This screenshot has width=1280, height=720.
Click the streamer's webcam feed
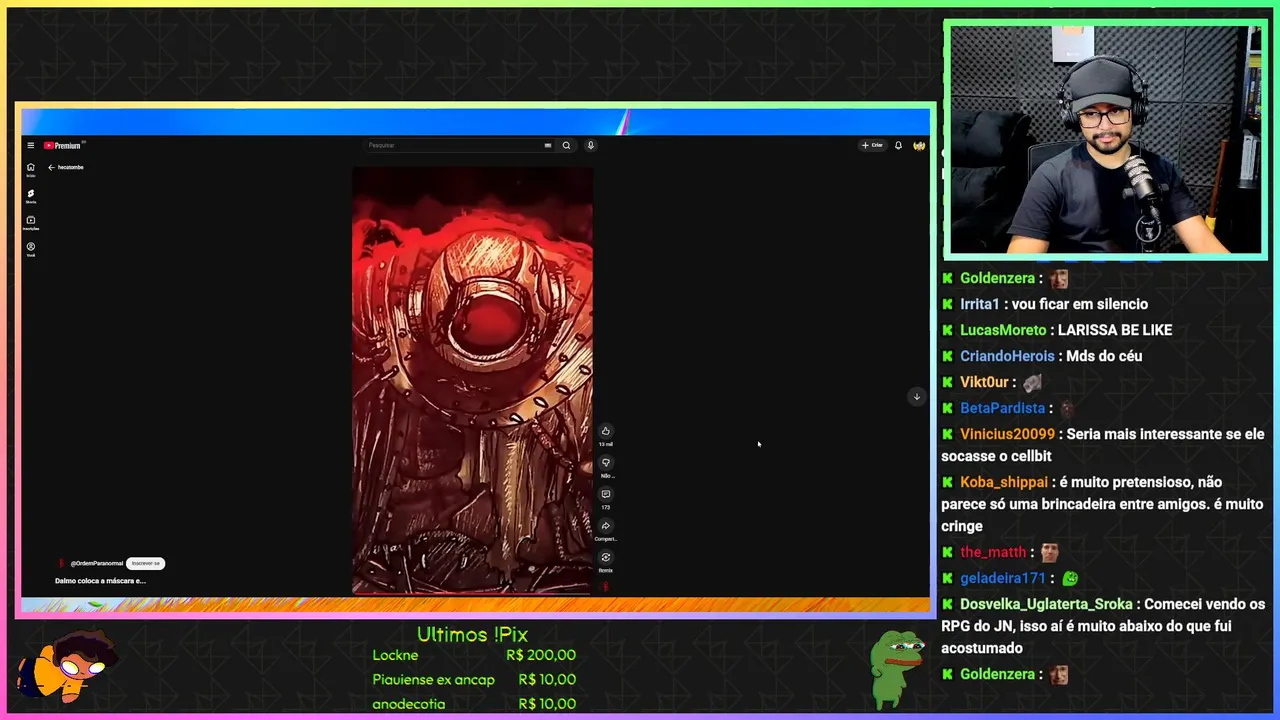pos(1105,140)
